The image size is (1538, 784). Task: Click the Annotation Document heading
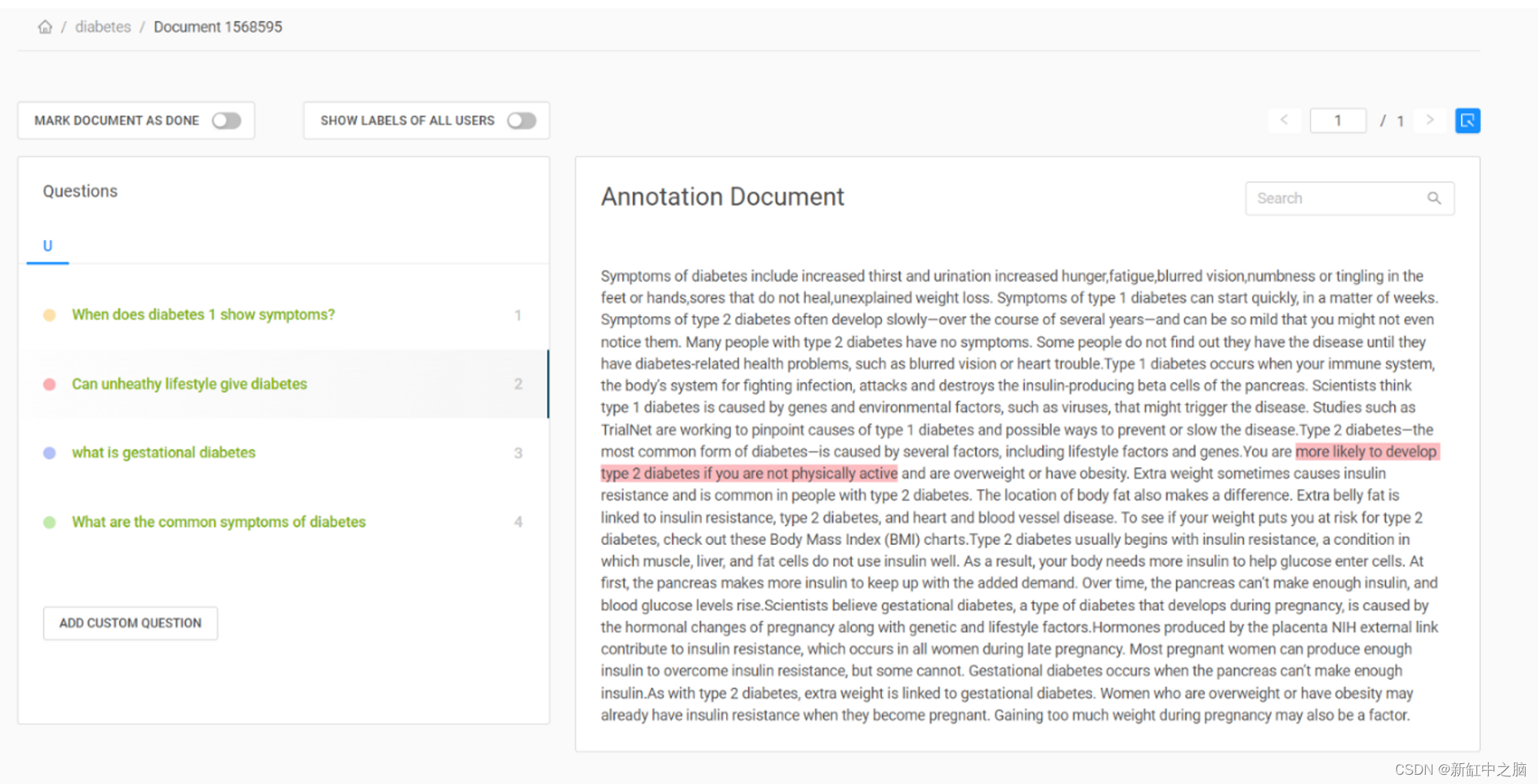722,197
